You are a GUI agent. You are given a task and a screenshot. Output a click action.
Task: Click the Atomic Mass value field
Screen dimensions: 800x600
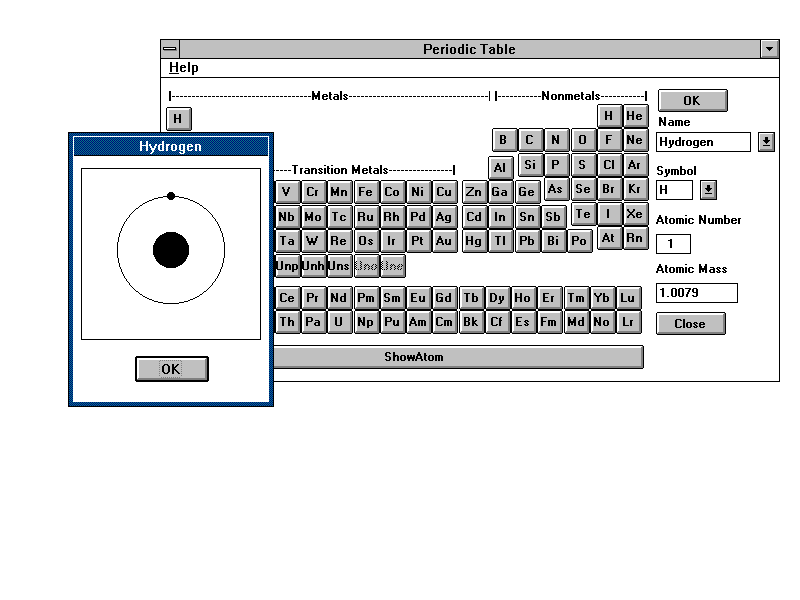[696, 293]
